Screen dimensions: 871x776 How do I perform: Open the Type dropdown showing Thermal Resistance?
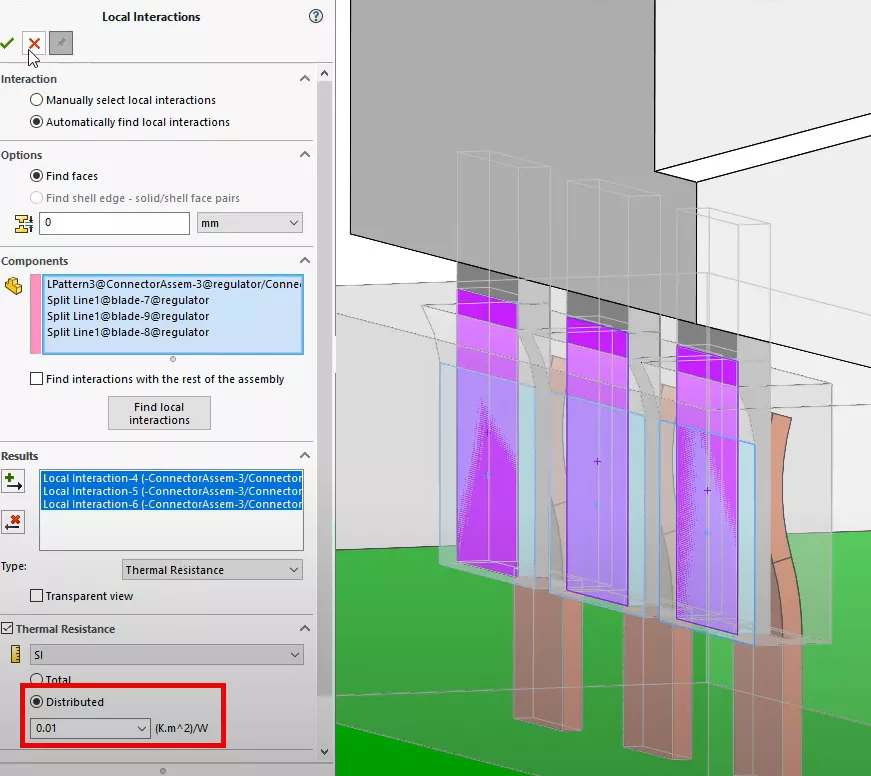pos(211,568)
